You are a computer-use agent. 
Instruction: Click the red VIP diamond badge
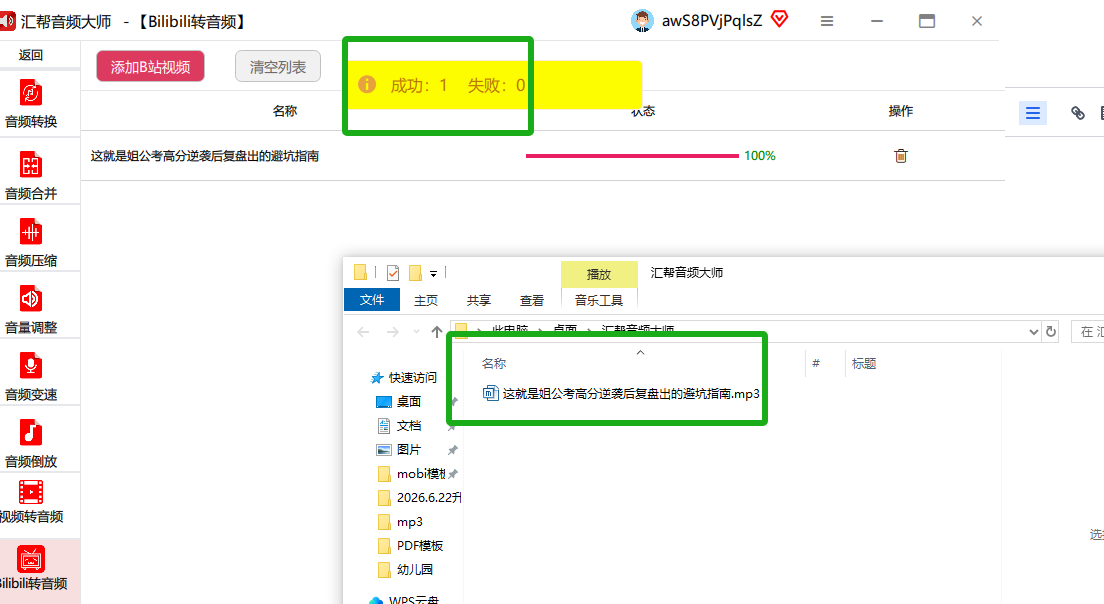click(779, 19)
